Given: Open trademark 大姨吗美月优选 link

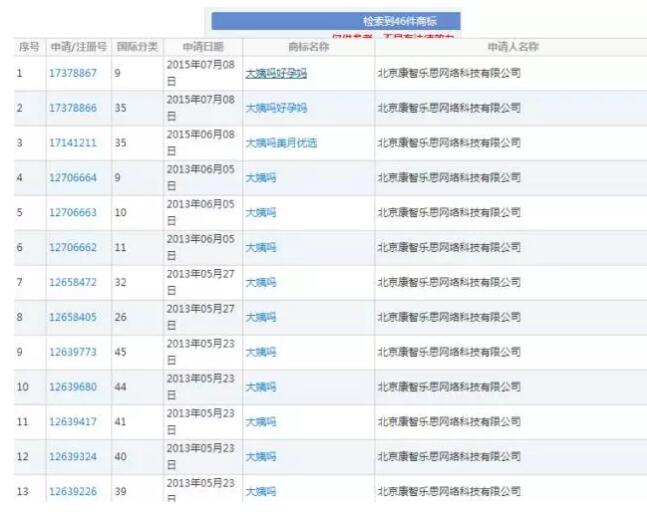Looking at the screenshot, I should click(281, 143).
